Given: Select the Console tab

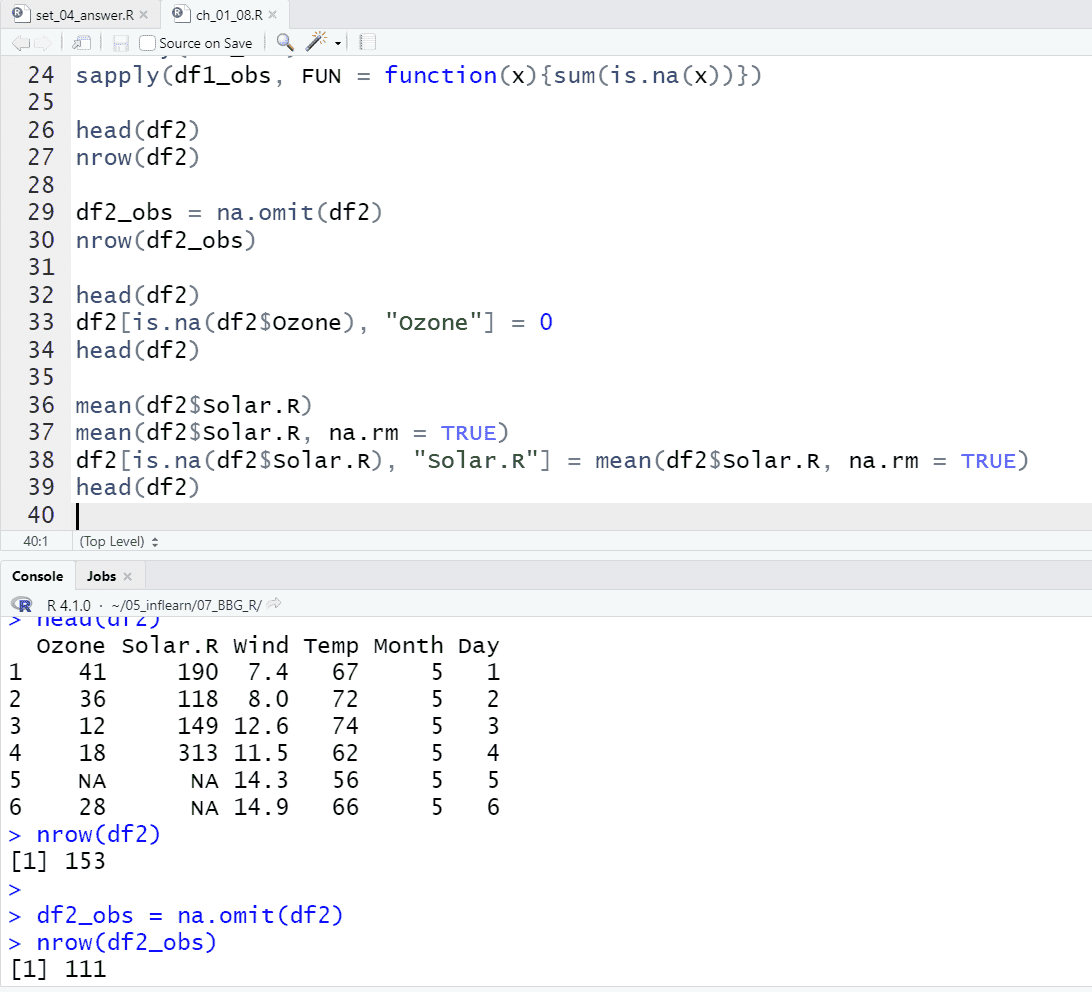Looking at the screenshot, I should (x=38, y=576).
